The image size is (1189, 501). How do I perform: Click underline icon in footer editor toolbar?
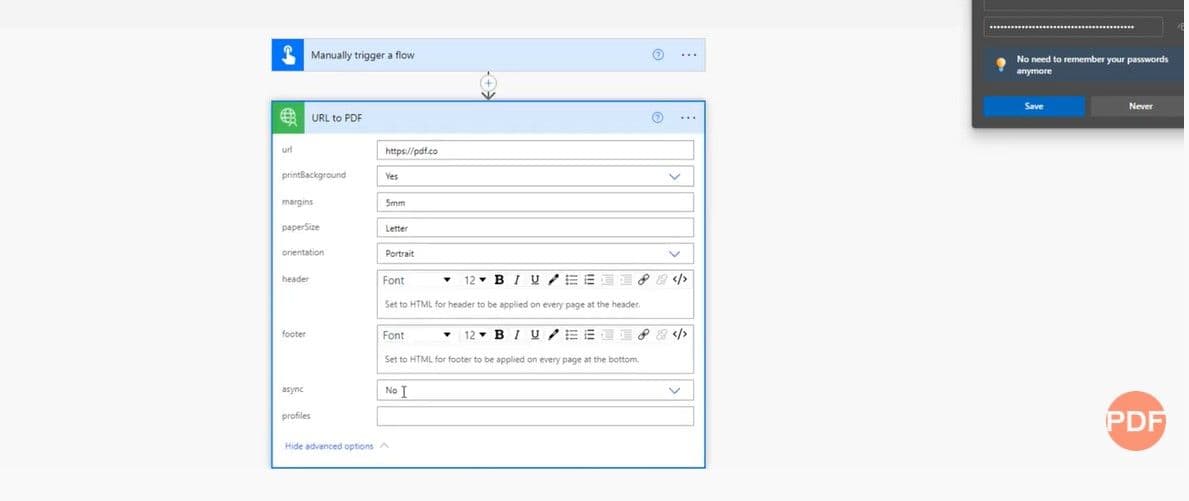pos(535,335)
